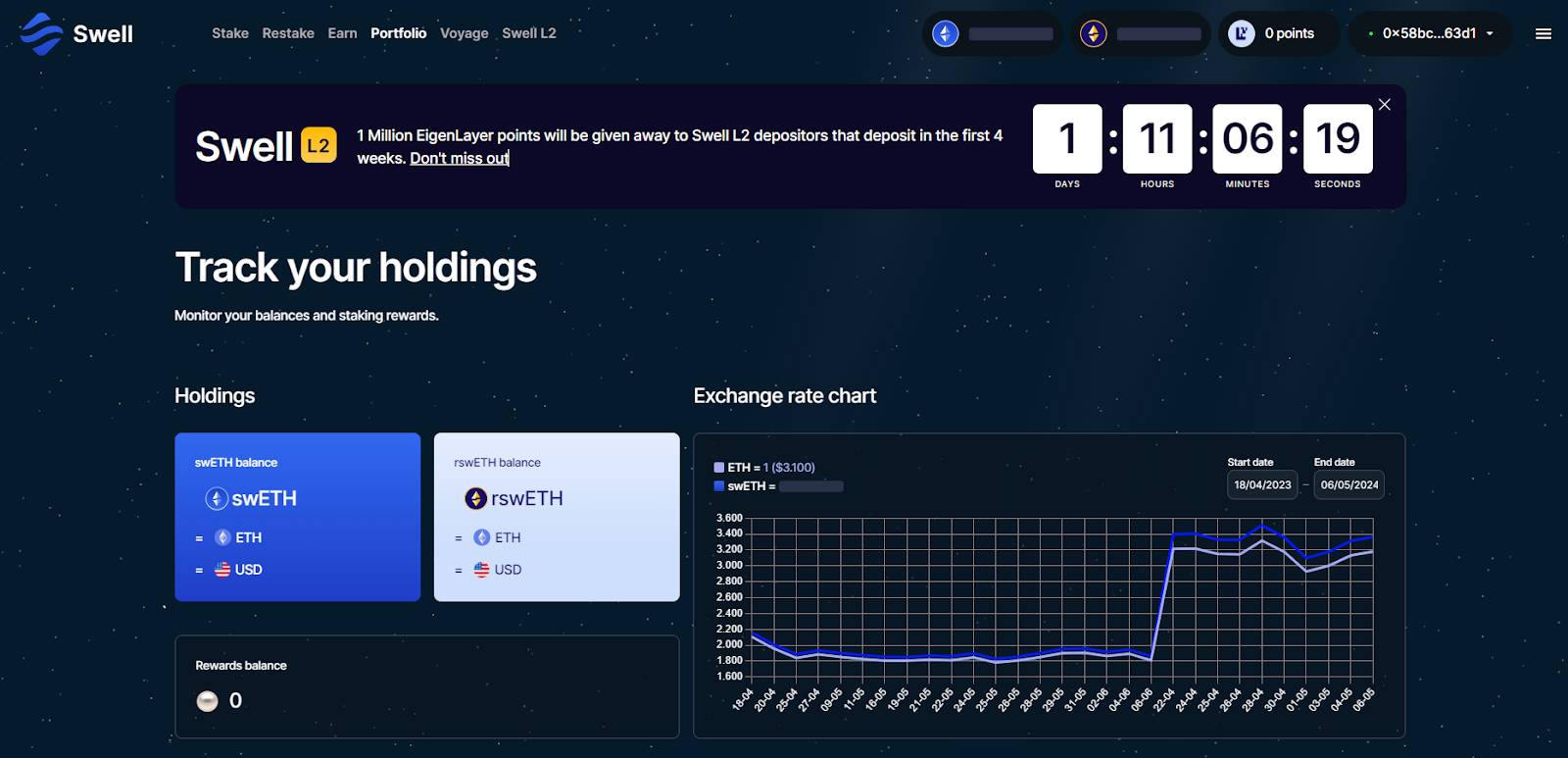This screenshot has width=1568, height=758.
Task: Open the Restake page
Action: click(x=288, y=33)
